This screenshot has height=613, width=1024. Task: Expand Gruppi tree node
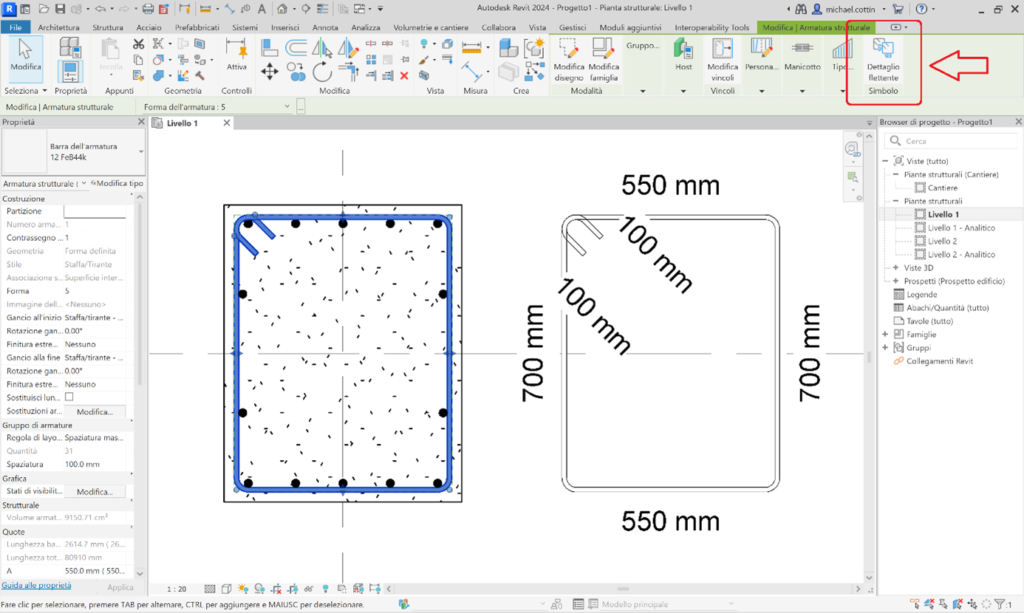tap(886, 347)
